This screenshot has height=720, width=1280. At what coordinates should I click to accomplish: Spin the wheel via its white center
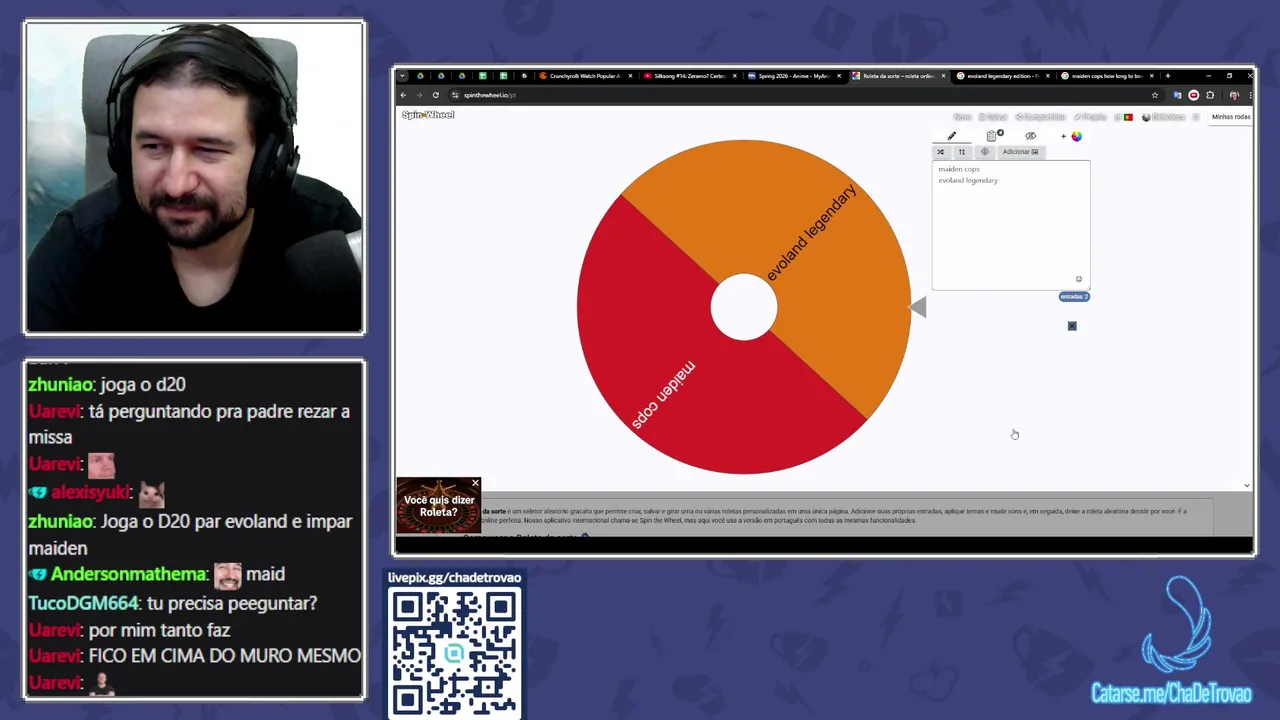(x=744, y=307)
